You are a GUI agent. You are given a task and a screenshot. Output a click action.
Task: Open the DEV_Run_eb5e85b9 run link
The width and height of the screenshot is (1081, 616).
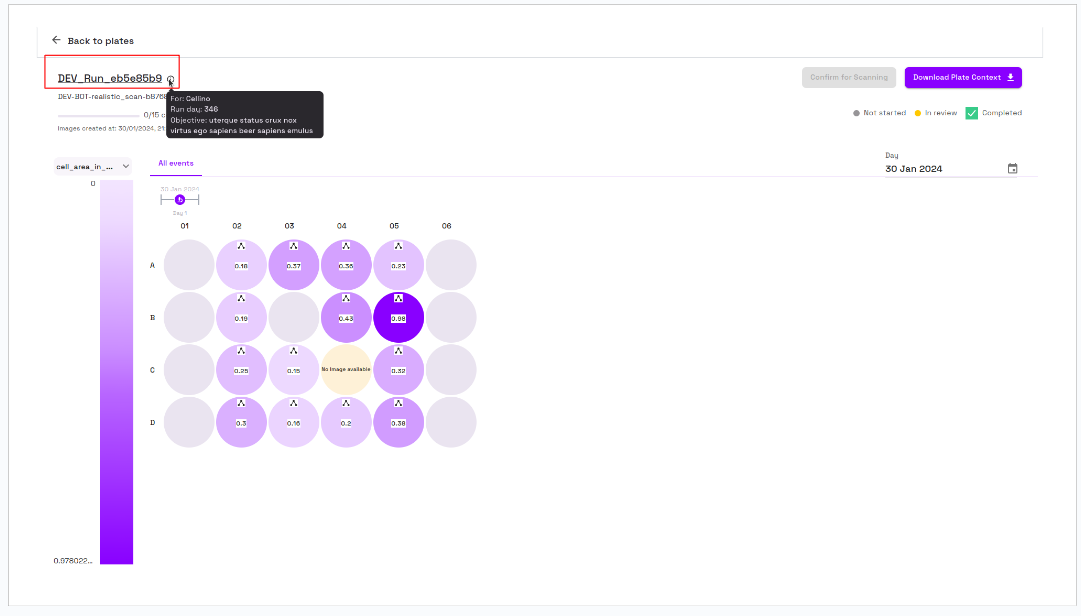tap(110, 78)
